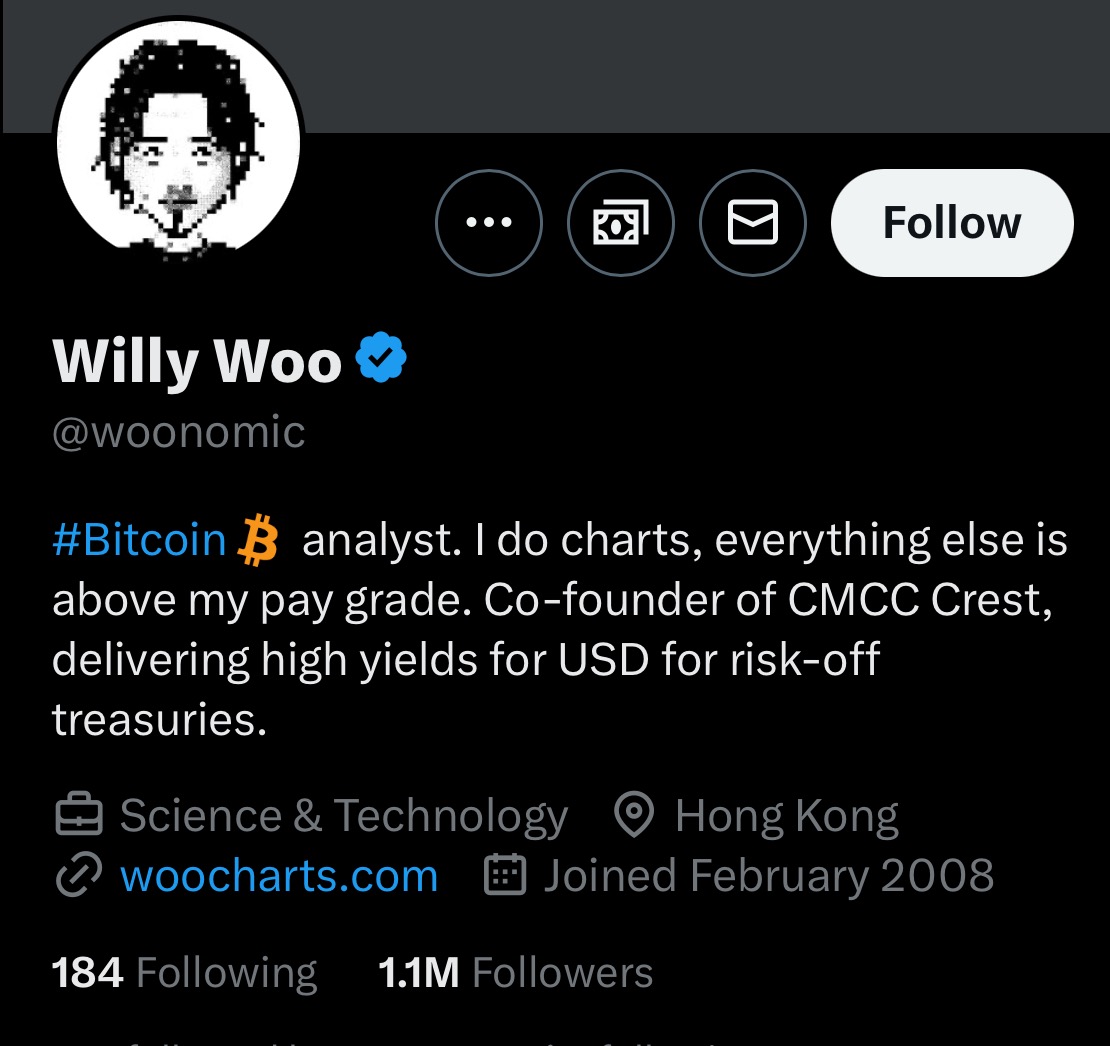Open the three-dot More options menu
The width and height of the screenshot is (1110, 1046).
(x=489, y=222)
